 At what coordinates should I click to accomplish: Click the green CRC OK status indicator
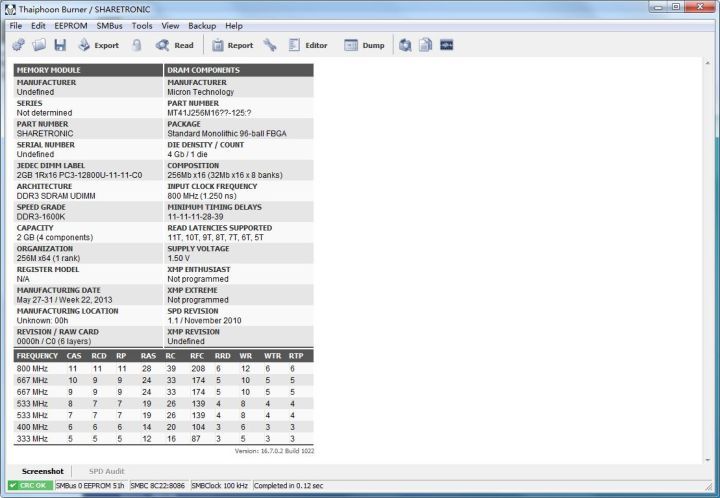(x=30, y=486)
